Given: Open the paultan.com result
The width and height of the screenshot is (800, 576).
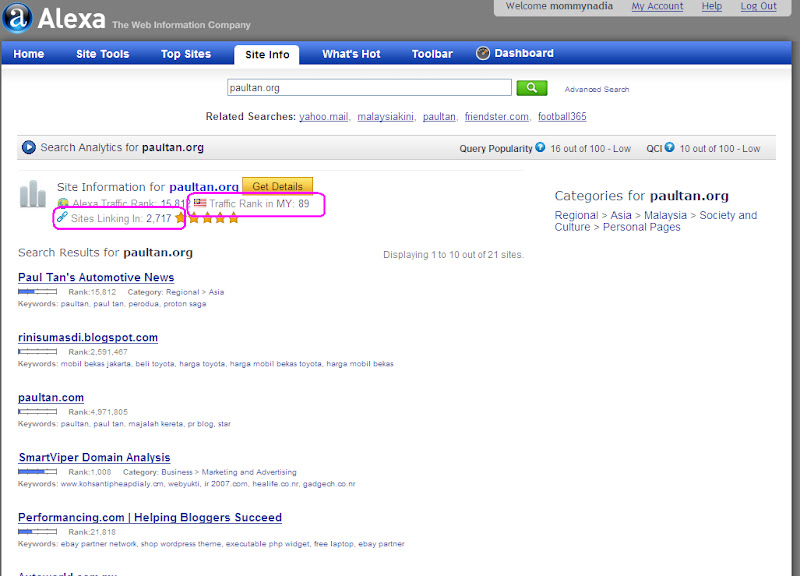Looking at the screenshot, I should [51, 397].
